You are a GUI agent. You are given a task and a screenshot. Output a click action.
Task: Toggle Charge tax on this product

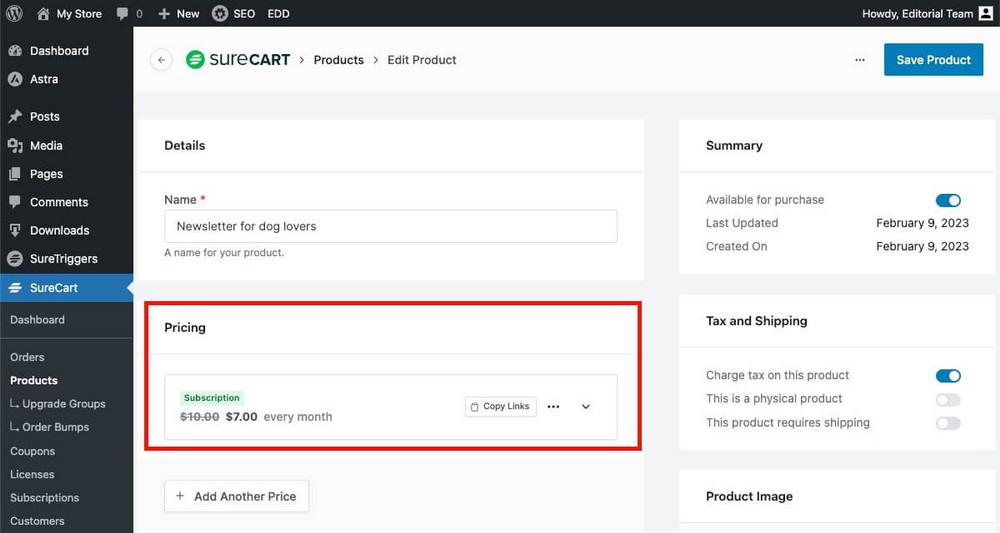point(948,376)
